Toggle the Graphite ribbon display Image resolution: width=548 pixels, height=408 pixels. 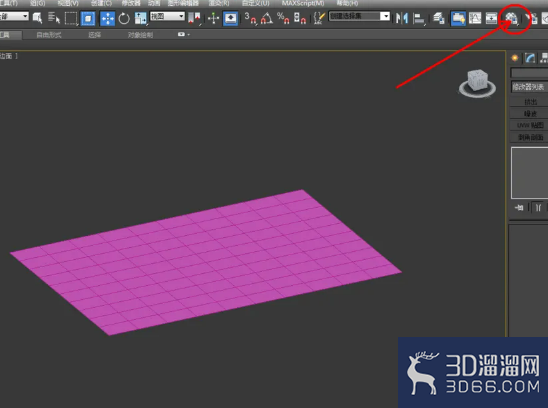[458, 18]
